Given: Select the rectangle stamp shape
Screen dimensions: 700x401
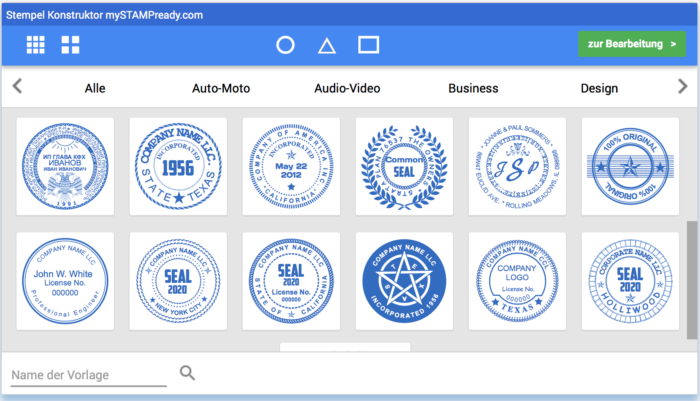Looking at the screenshot, I should [369, 45].
